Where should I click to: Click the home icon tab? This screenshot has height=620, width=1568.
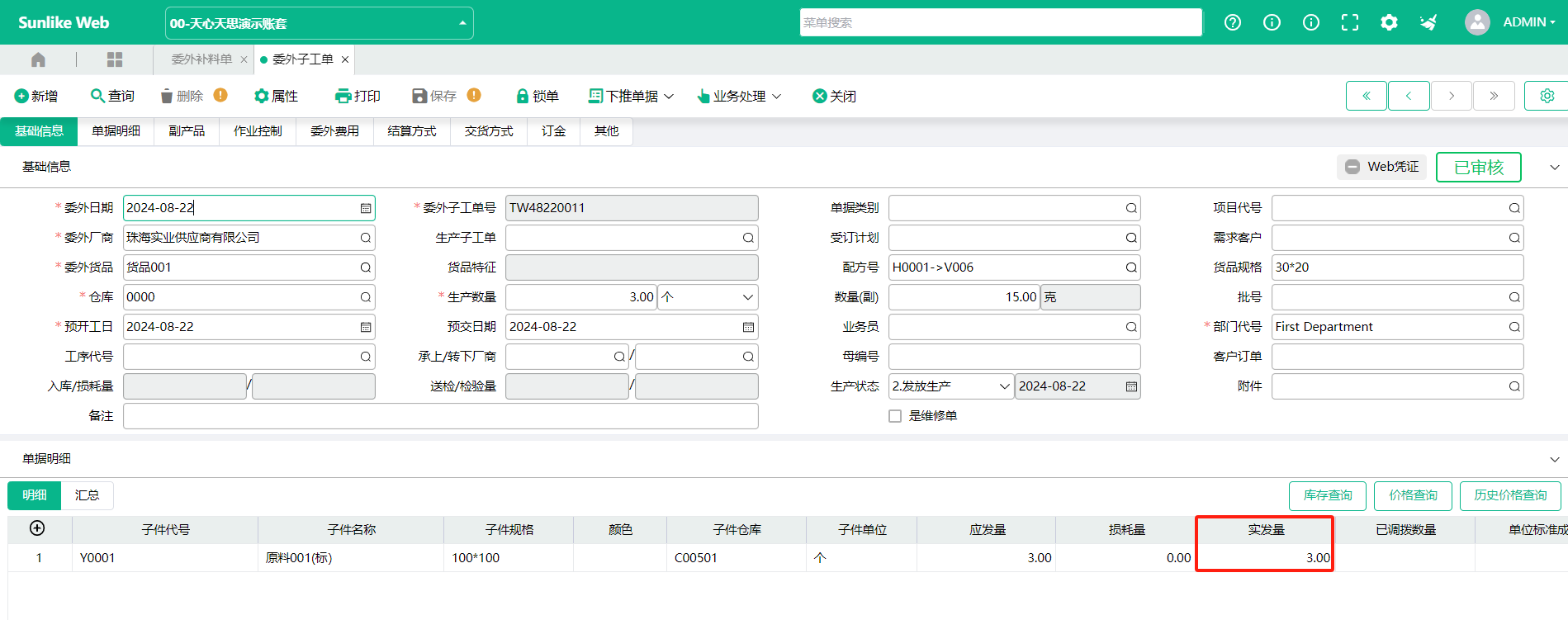click(x=38, y=59)
